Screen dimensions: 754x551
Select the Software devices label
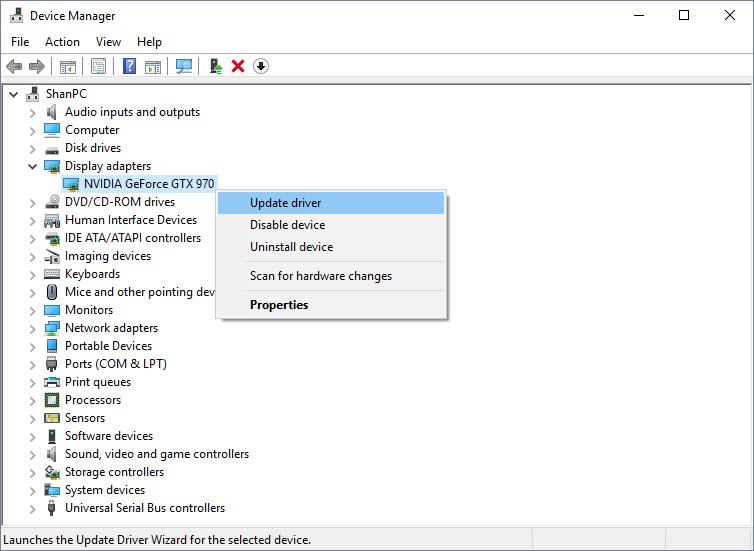coord(109,436)
